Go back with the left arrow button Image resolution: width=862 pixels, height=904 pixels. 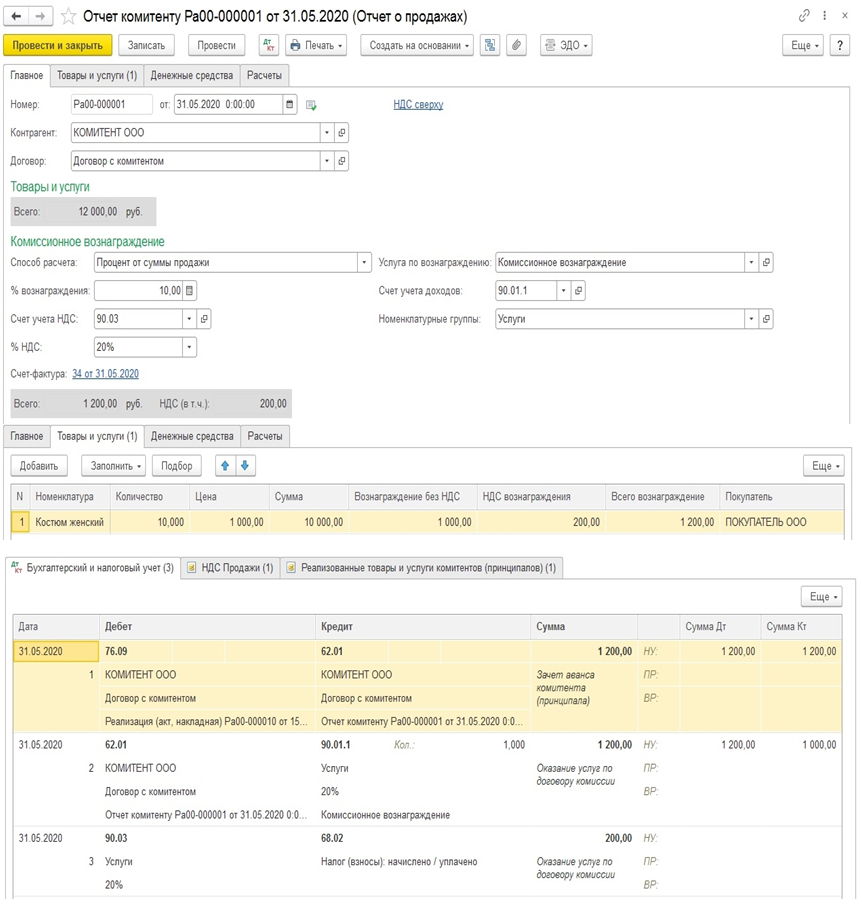tap(16, 16)
